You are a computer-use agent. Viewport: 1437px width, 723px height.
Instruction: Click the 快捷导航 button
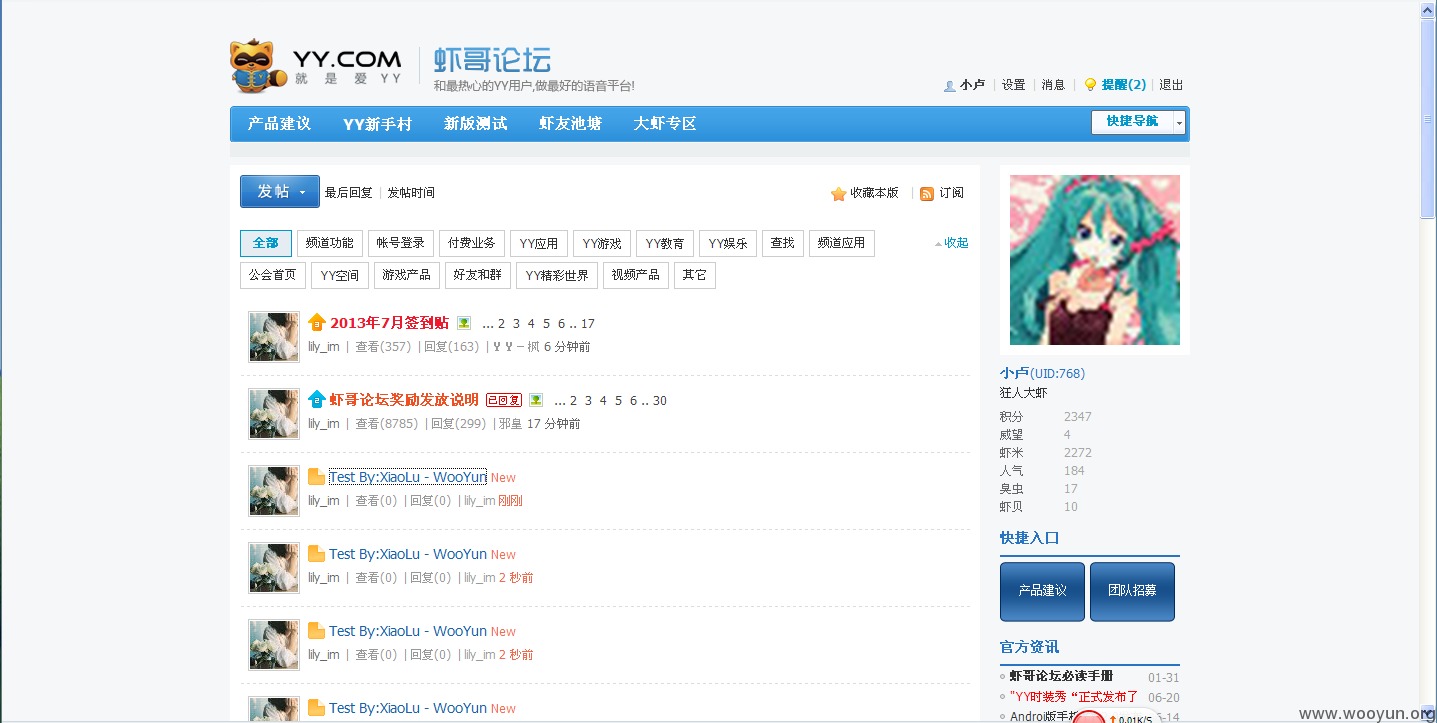1132,122
